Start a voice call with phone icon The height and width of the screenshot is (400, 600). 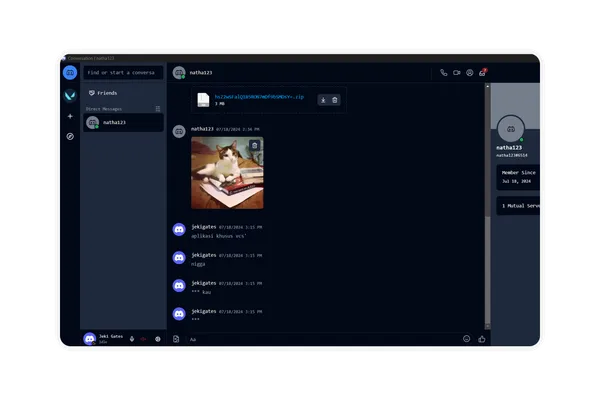[x=443, y=72]
